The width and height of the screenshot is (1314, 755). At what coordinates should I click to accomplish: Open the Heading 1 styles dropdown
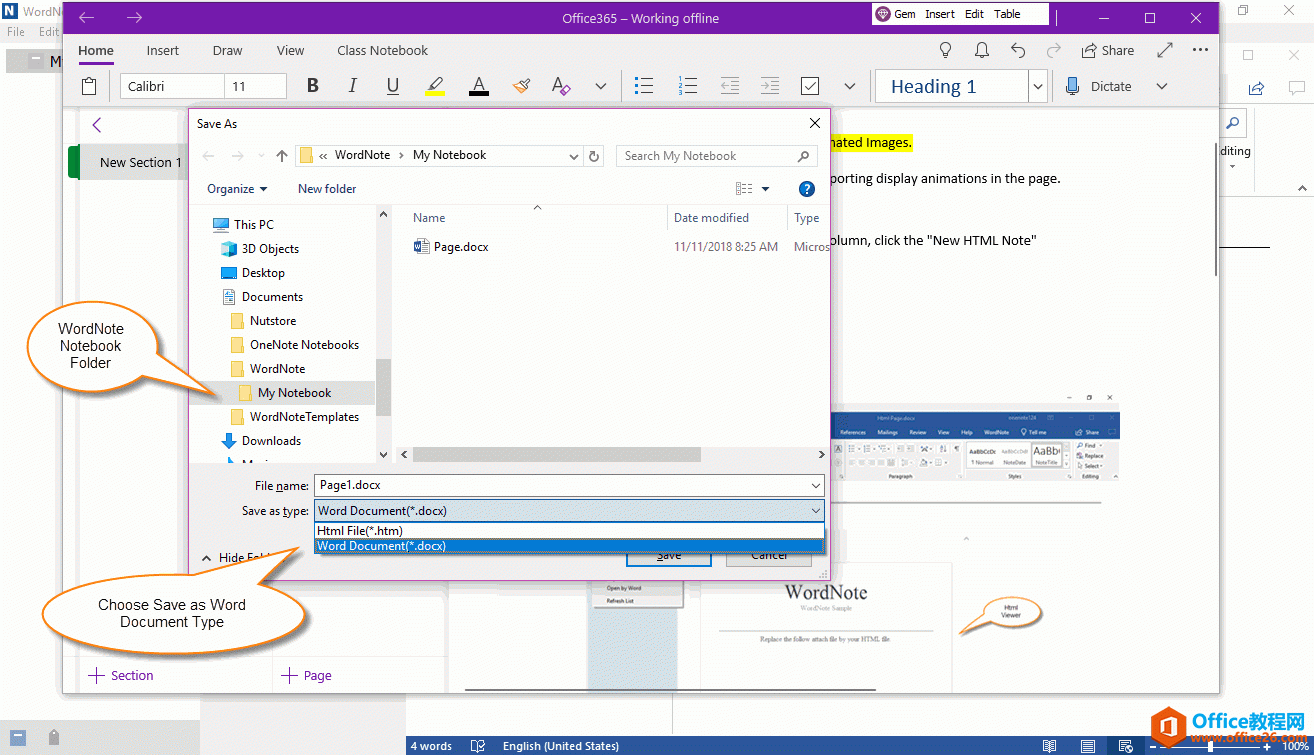[x=1038, y=86]
